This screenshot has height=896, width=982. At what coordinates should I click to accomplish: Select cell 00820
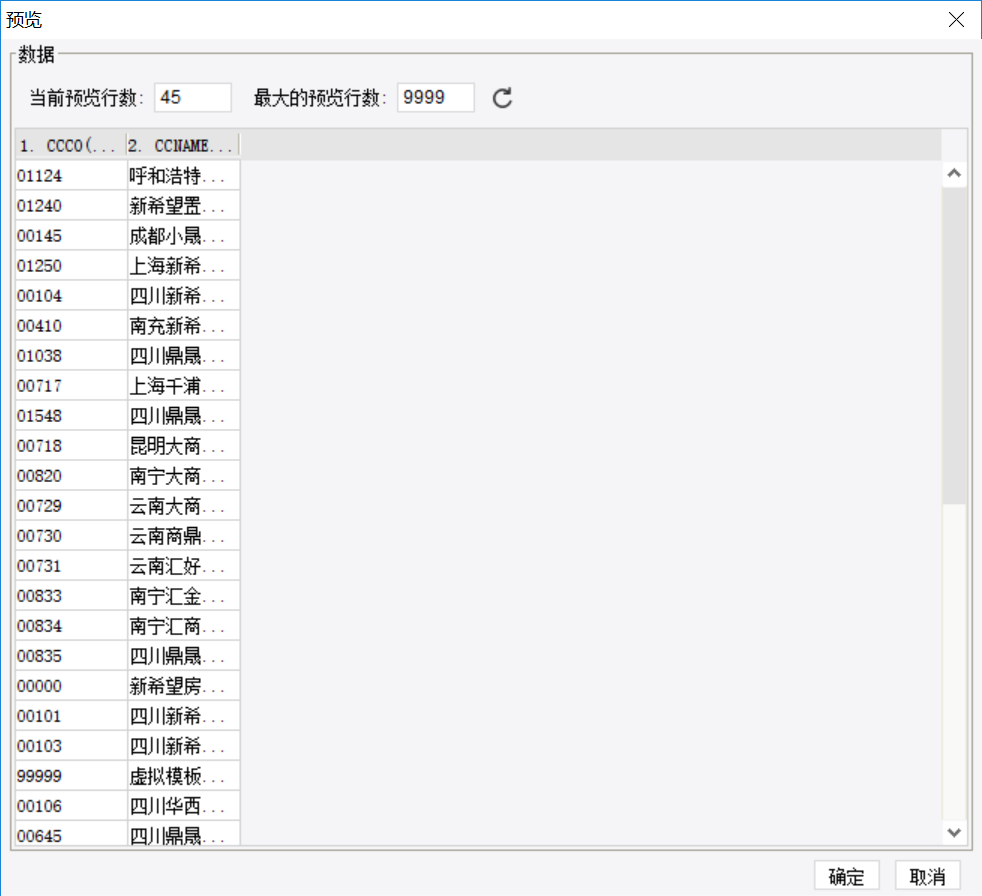pyautogui.click(x=71, y=476)
